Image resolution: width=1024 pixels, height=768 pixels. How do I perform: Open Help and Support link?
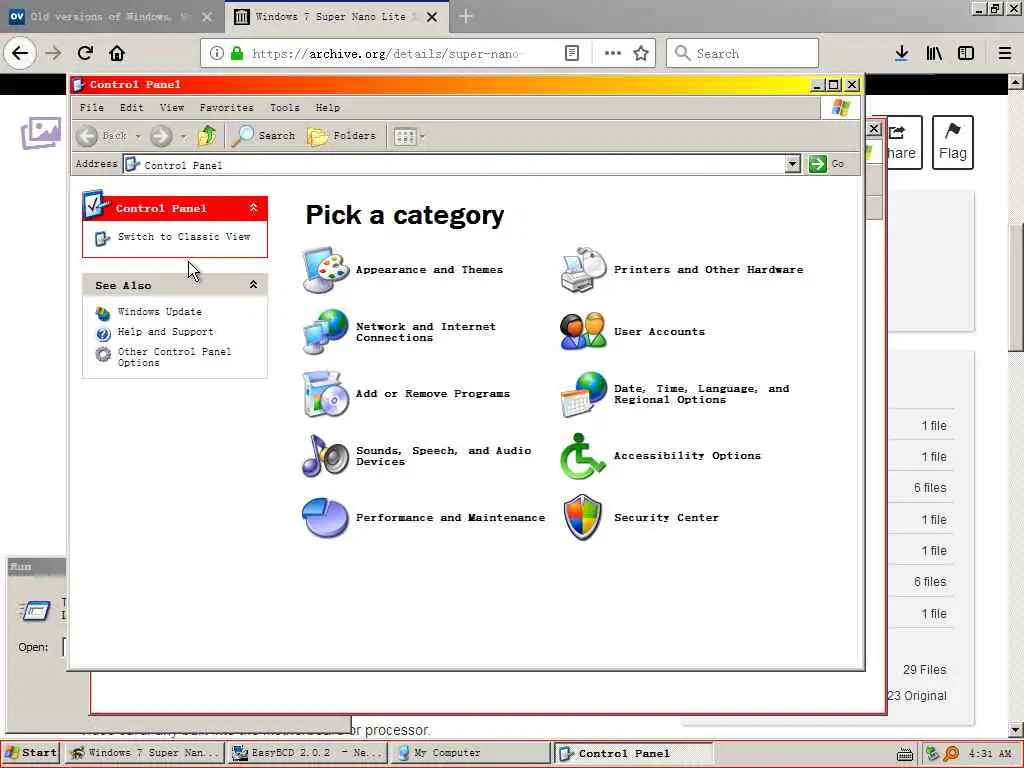pos(165,332)
